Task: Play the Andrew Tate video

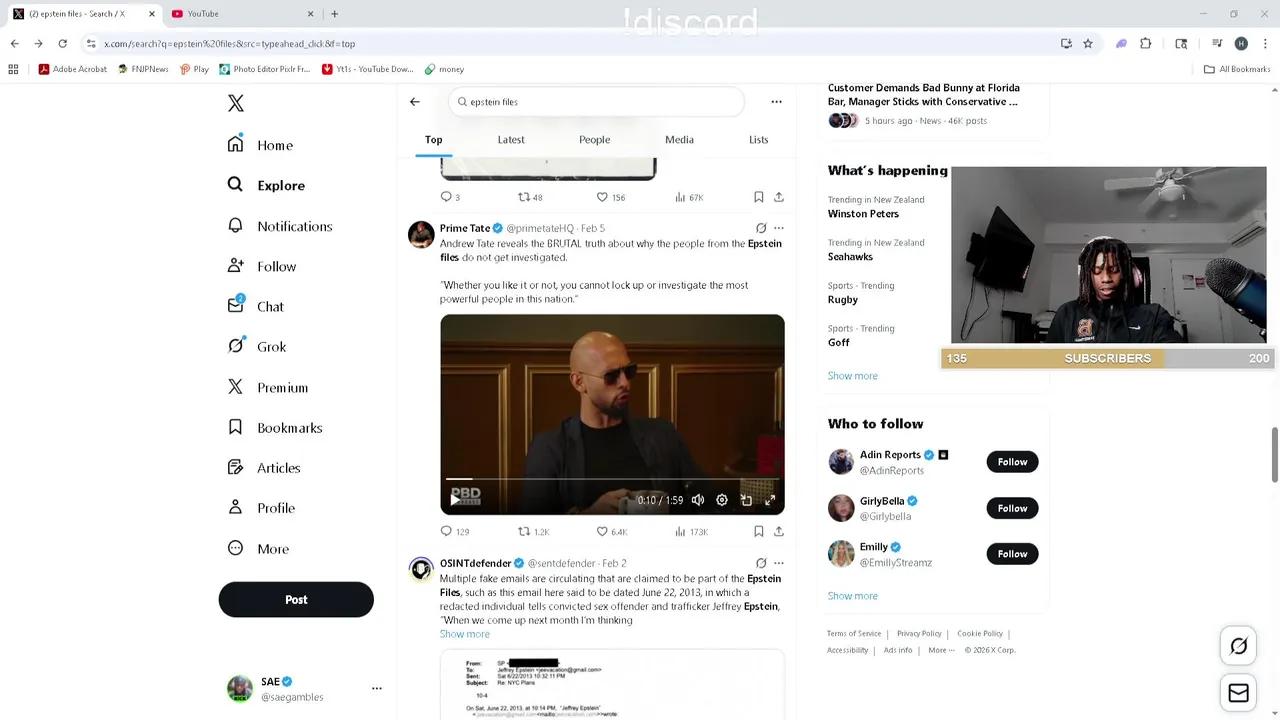Action: click(455, 500)
